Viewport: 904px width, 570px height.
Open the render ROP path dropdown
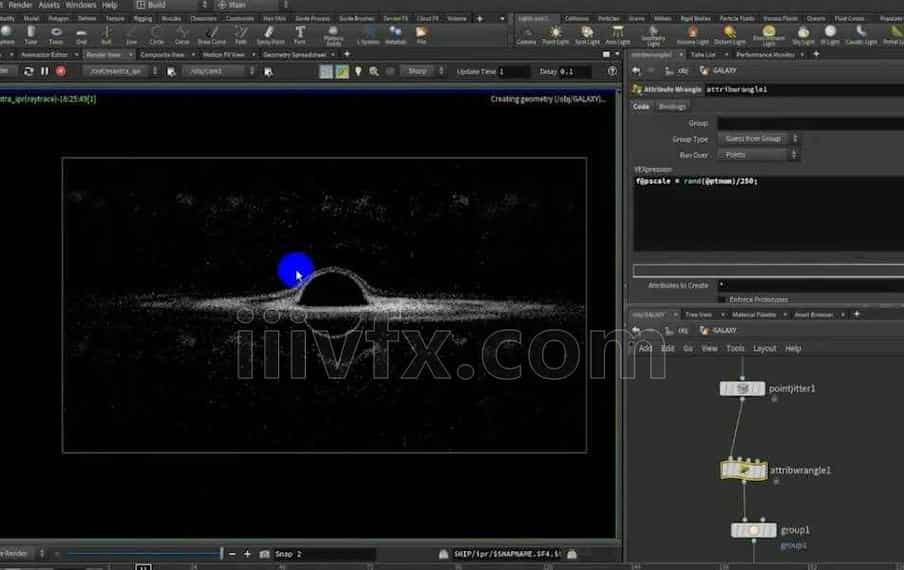[x=120, y=71]
